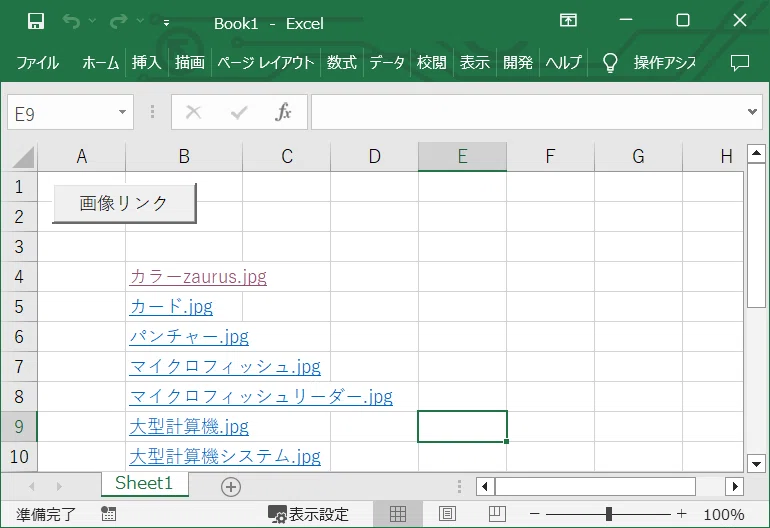The image size is (770, 528).
Task: Expand Customize Quick Access Toolbar menu
Action: 166,23
